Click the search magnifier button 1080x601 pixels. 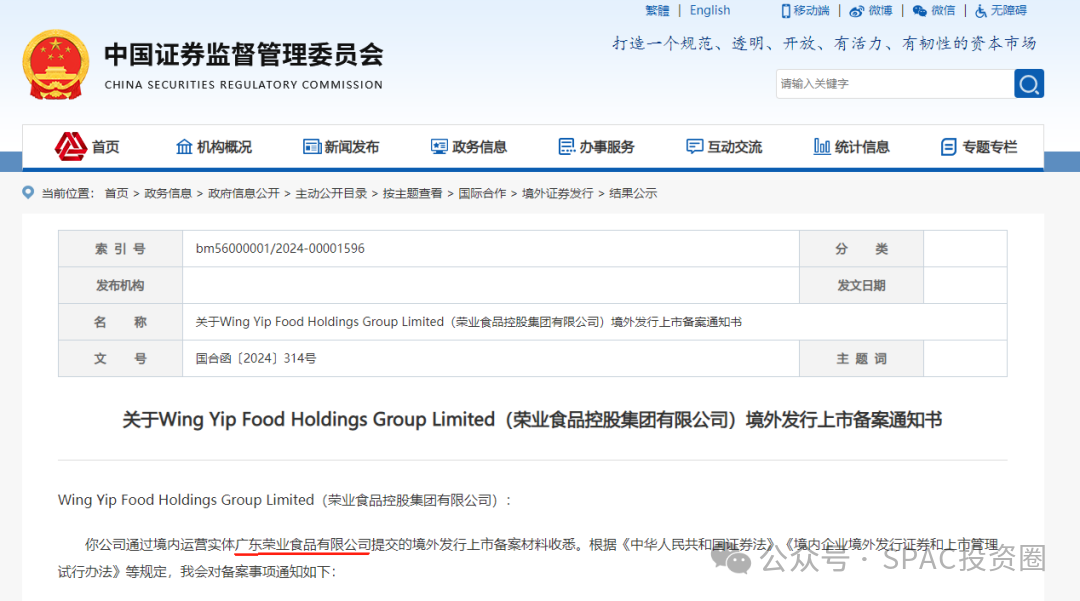1029,84
